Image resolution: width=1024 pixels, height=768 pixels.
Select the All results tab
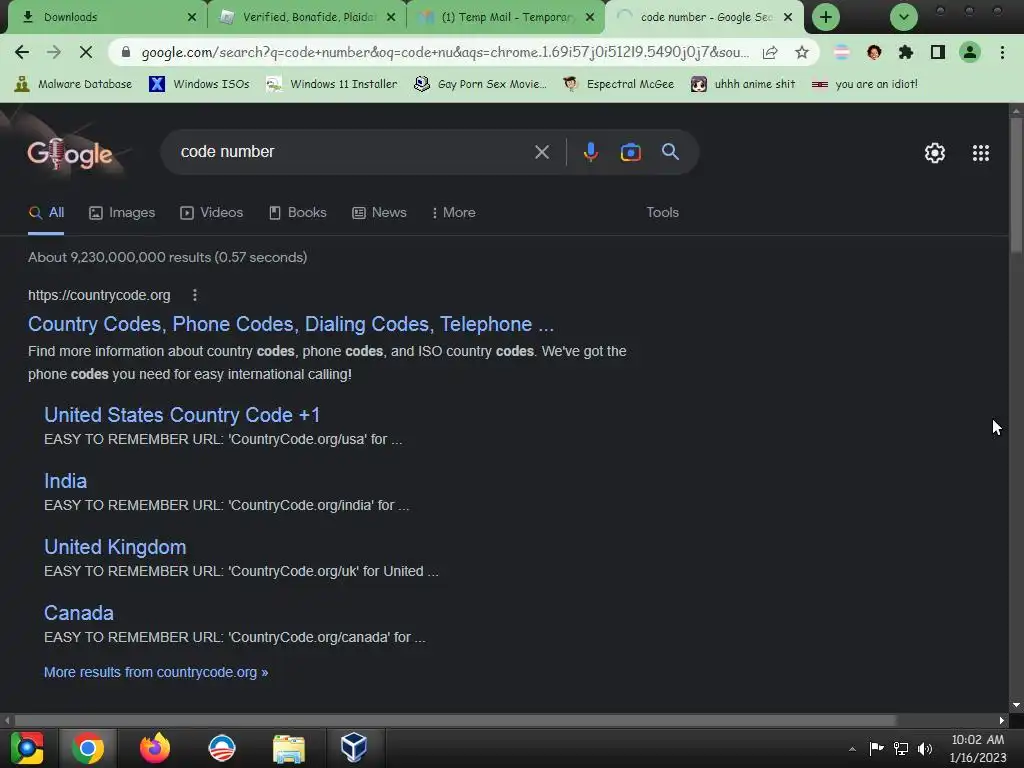pyautogui.click(x=46, y=213)
